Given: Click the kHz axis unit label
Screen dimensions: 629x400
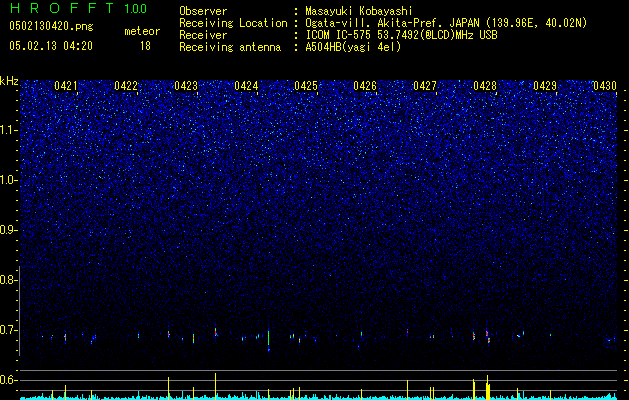Looking at the screenshot, I should 9,81.
